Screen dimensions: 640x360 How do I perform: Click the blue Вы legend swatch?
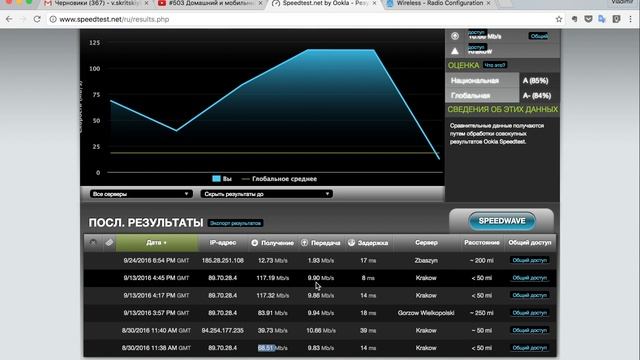click(216, 178)
